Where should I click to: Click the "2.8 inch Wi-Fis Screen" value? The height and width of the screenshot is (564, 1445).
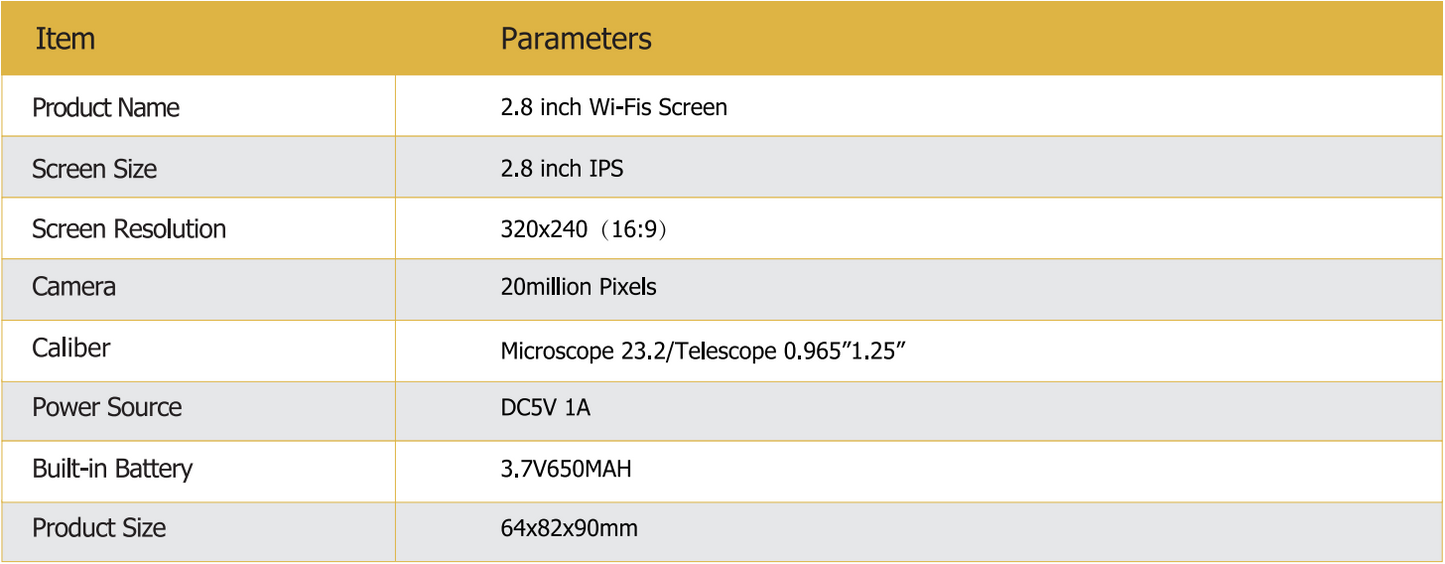(x=613, y=107)
